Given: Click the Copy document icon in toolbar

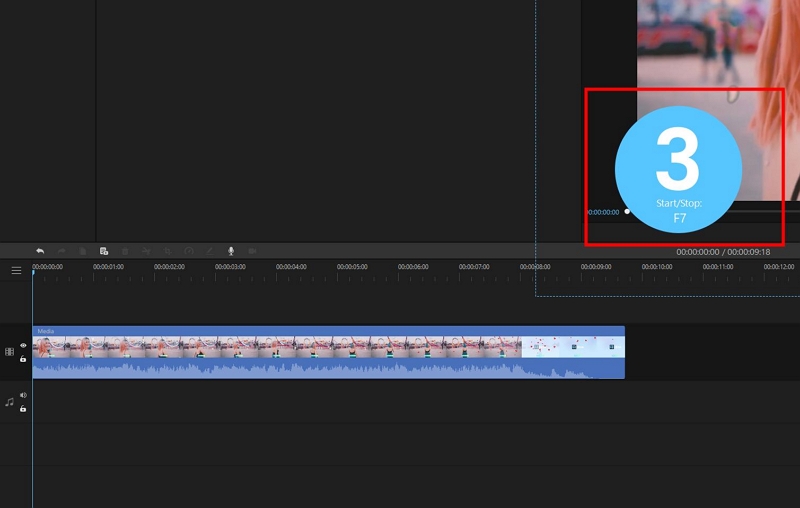Looking at the screenshot, I should tap(82, 251).
